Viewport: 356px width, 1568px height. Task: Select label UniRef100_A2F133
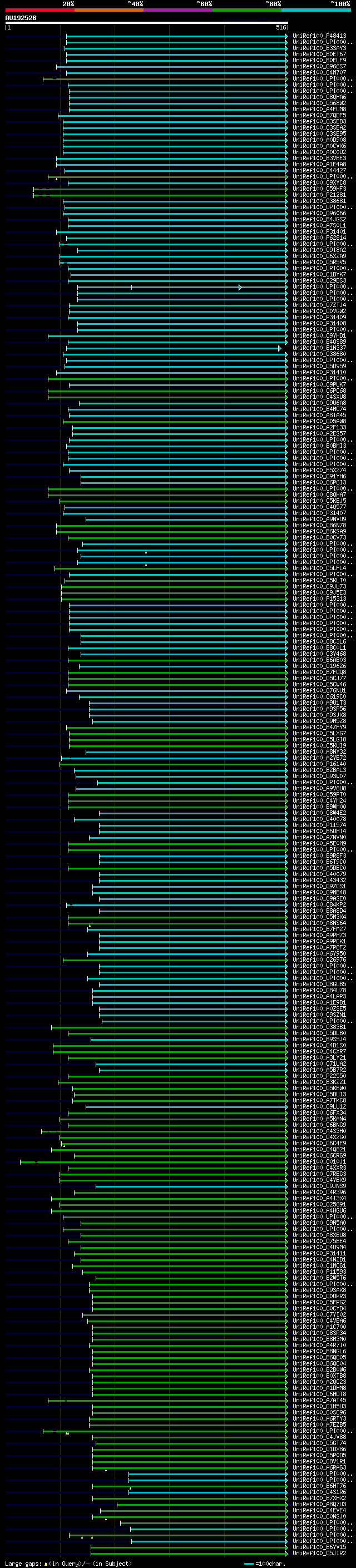319,427
